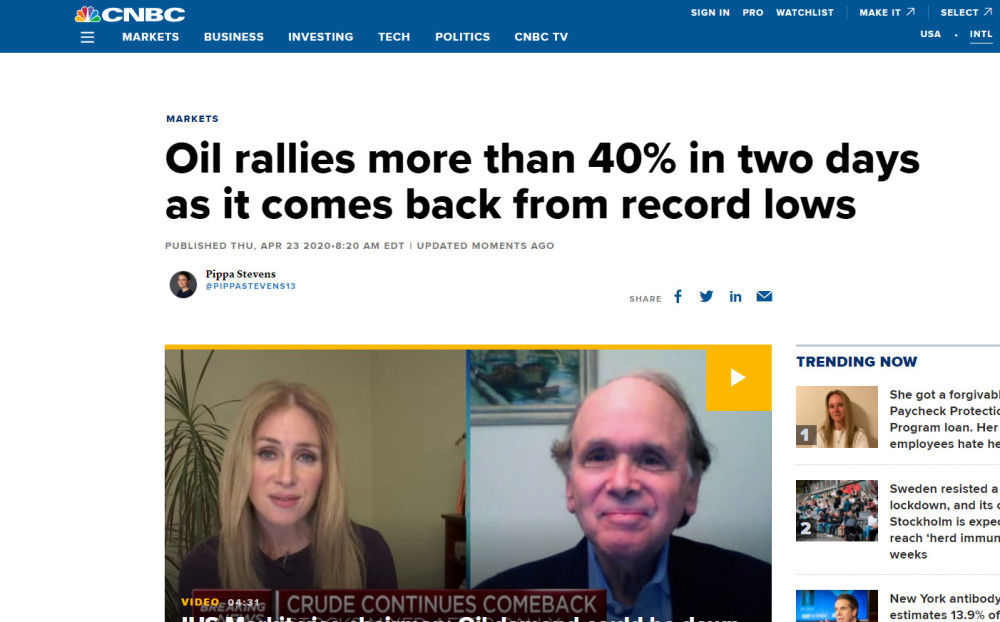
Task: Open trending story one thumbnail
Action: click(x=837, y=417)
